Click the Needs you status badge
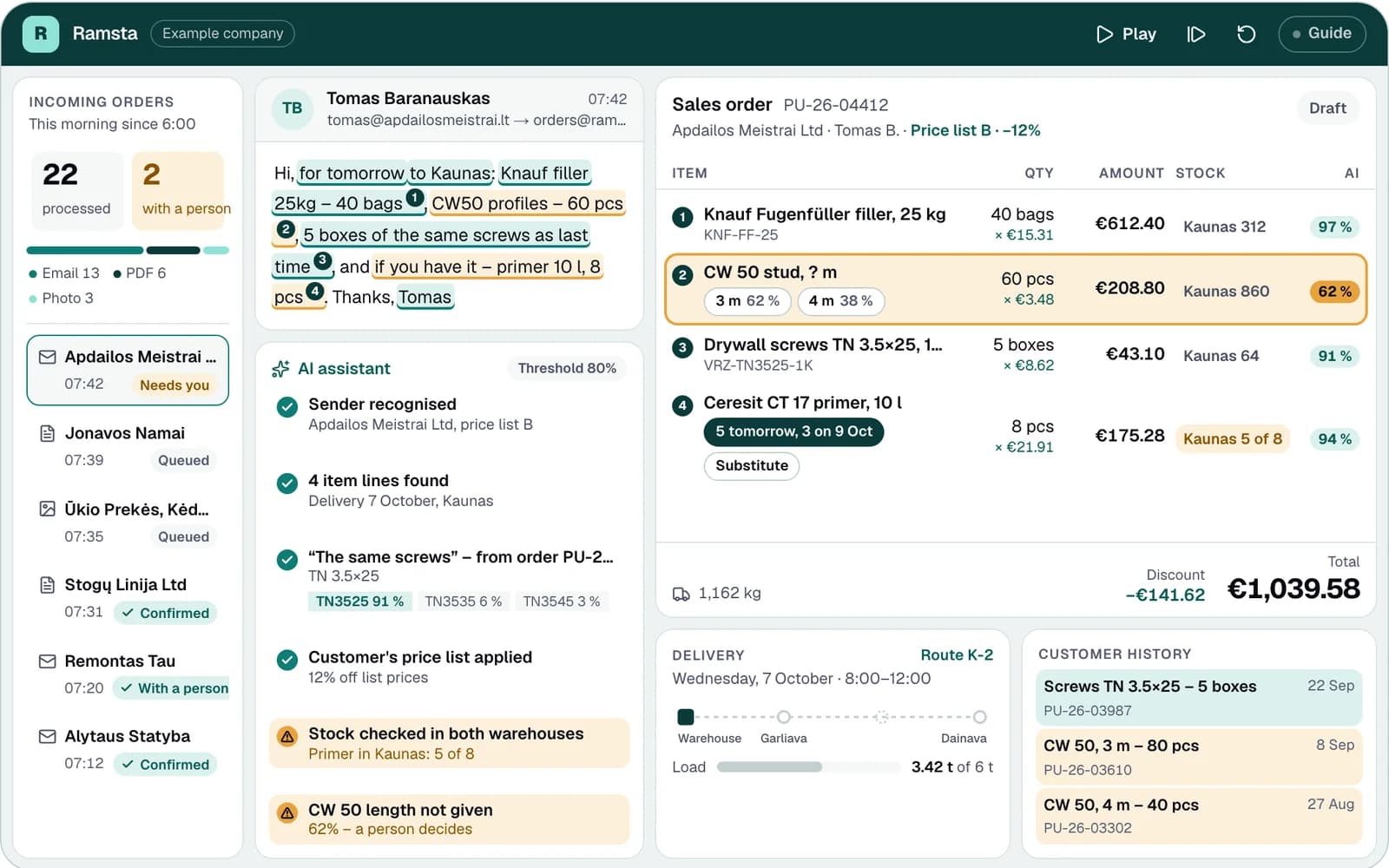The width and height of the screenshot is (1389, 868). 174,385
